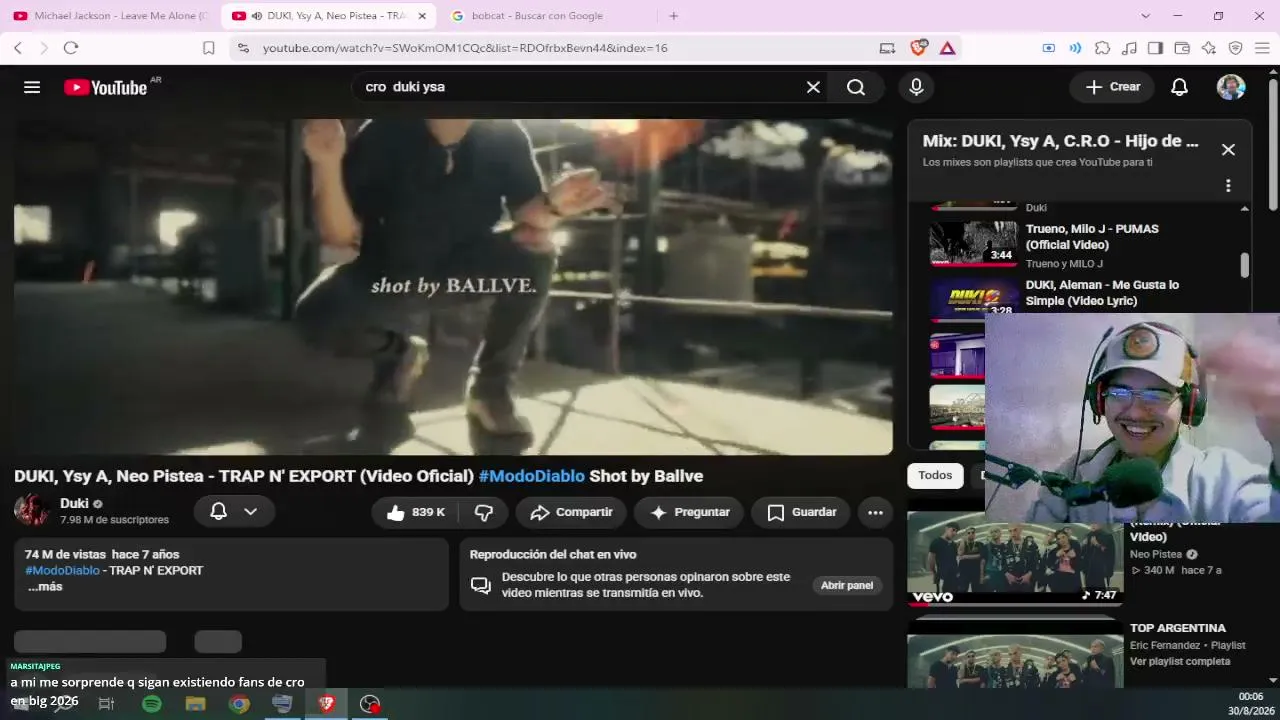Open the browser main menu
Viewport: 1280px width, 720px height.
tap(1262, 48)
